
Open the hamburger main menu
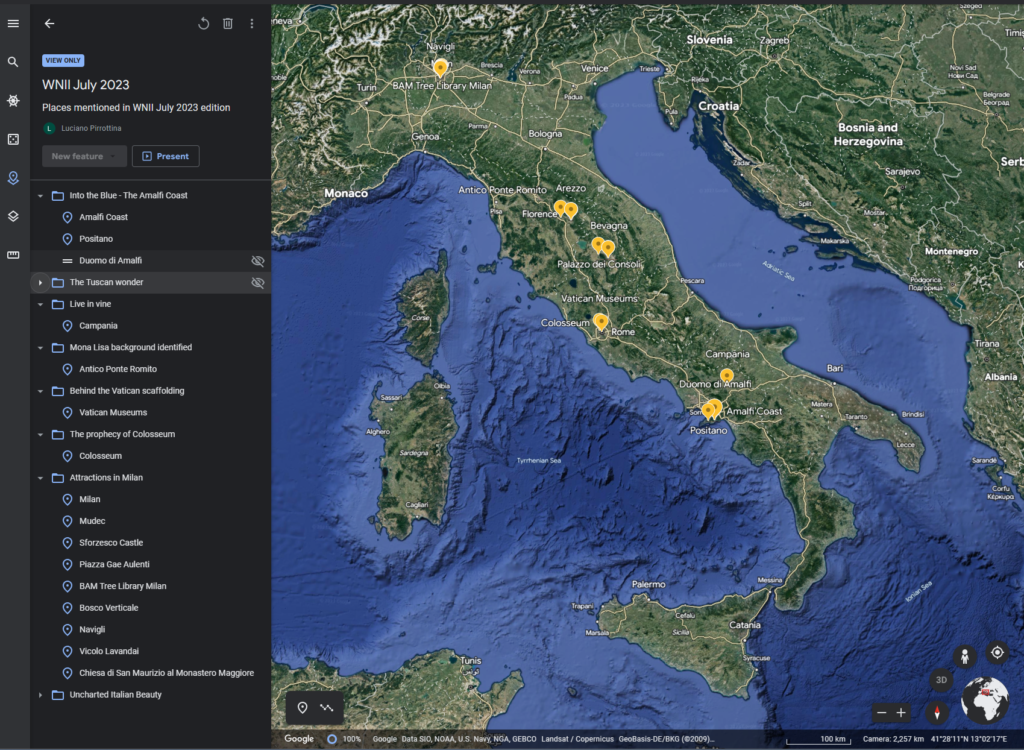13,24
